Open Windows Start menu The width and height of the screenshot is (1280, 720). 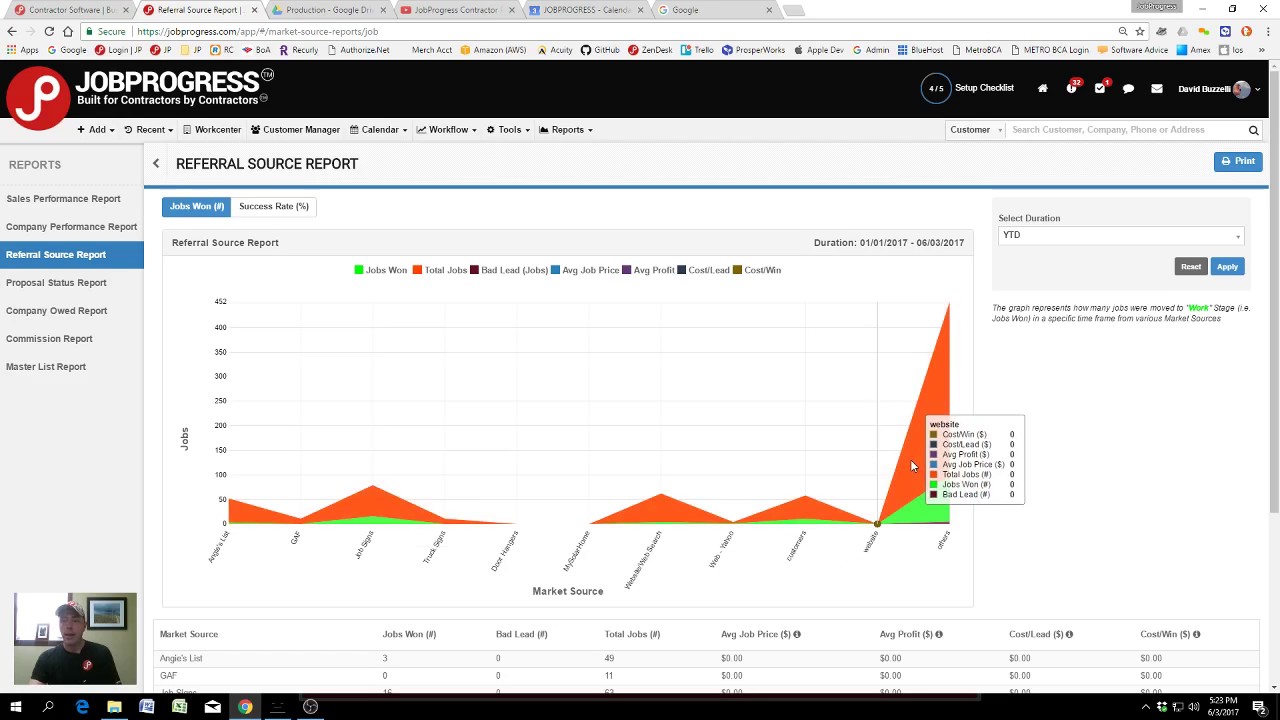coord(15,707)
